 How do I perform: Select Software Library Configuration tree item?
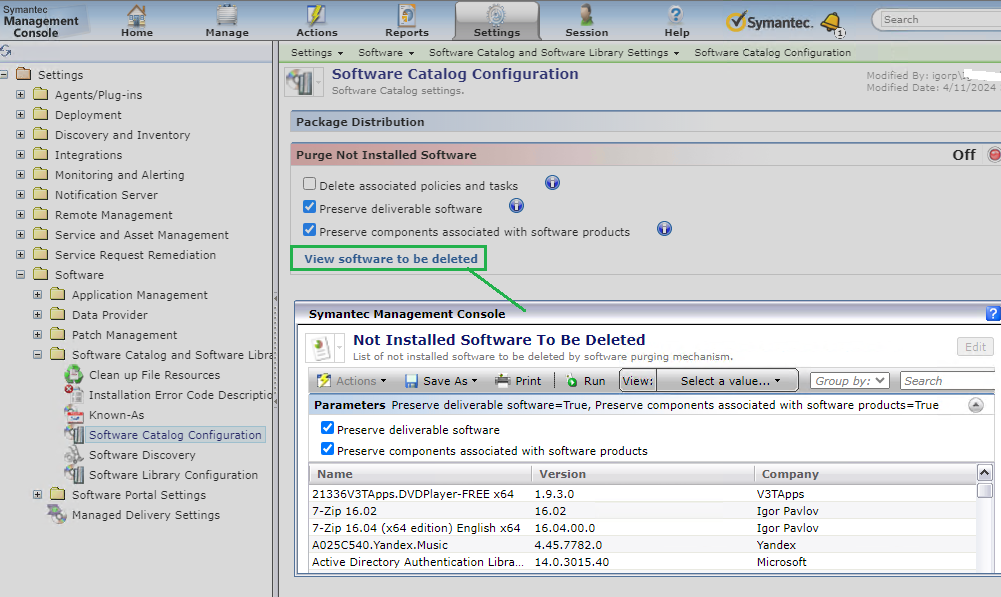(173, 475)
